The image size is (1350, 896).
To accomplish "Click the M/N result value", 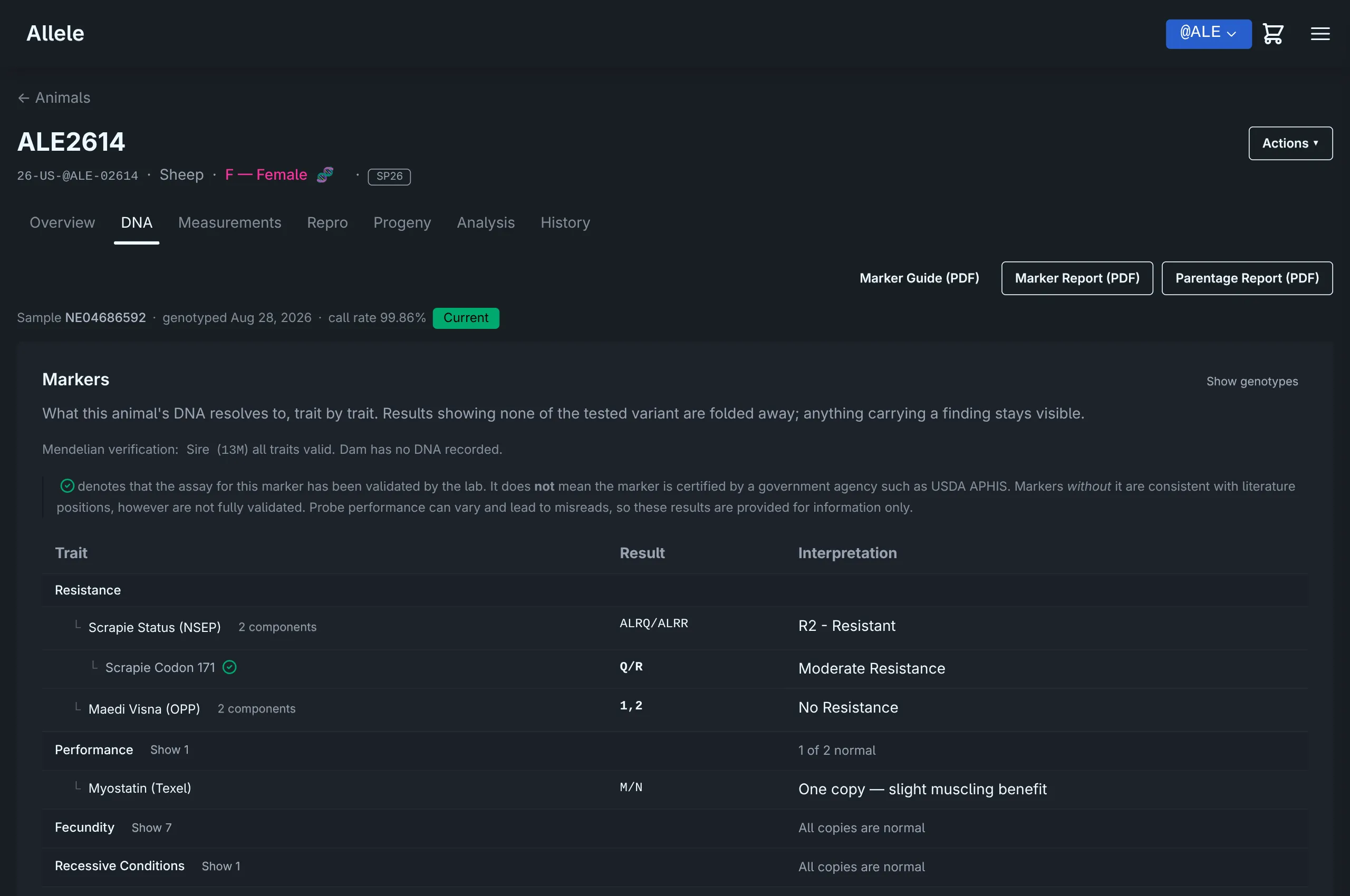I will coord(631,787).
